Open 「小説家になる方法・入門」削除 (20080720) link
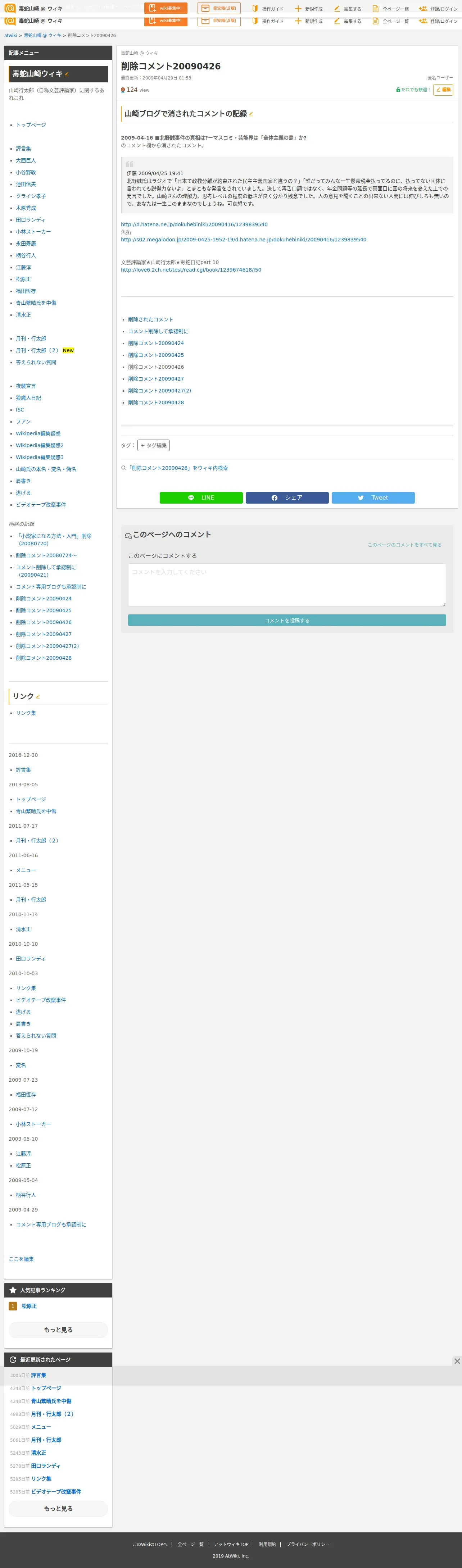462x1568 pixels. point(54,540)
